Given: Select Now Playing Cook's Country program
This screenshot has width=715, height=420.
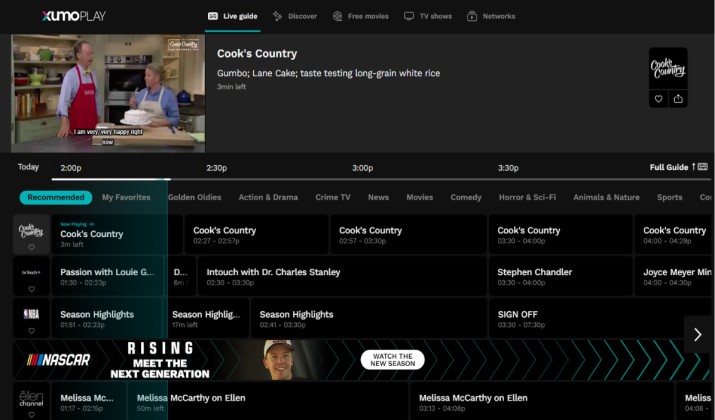Looking at the screenshot, I should 117,234.
